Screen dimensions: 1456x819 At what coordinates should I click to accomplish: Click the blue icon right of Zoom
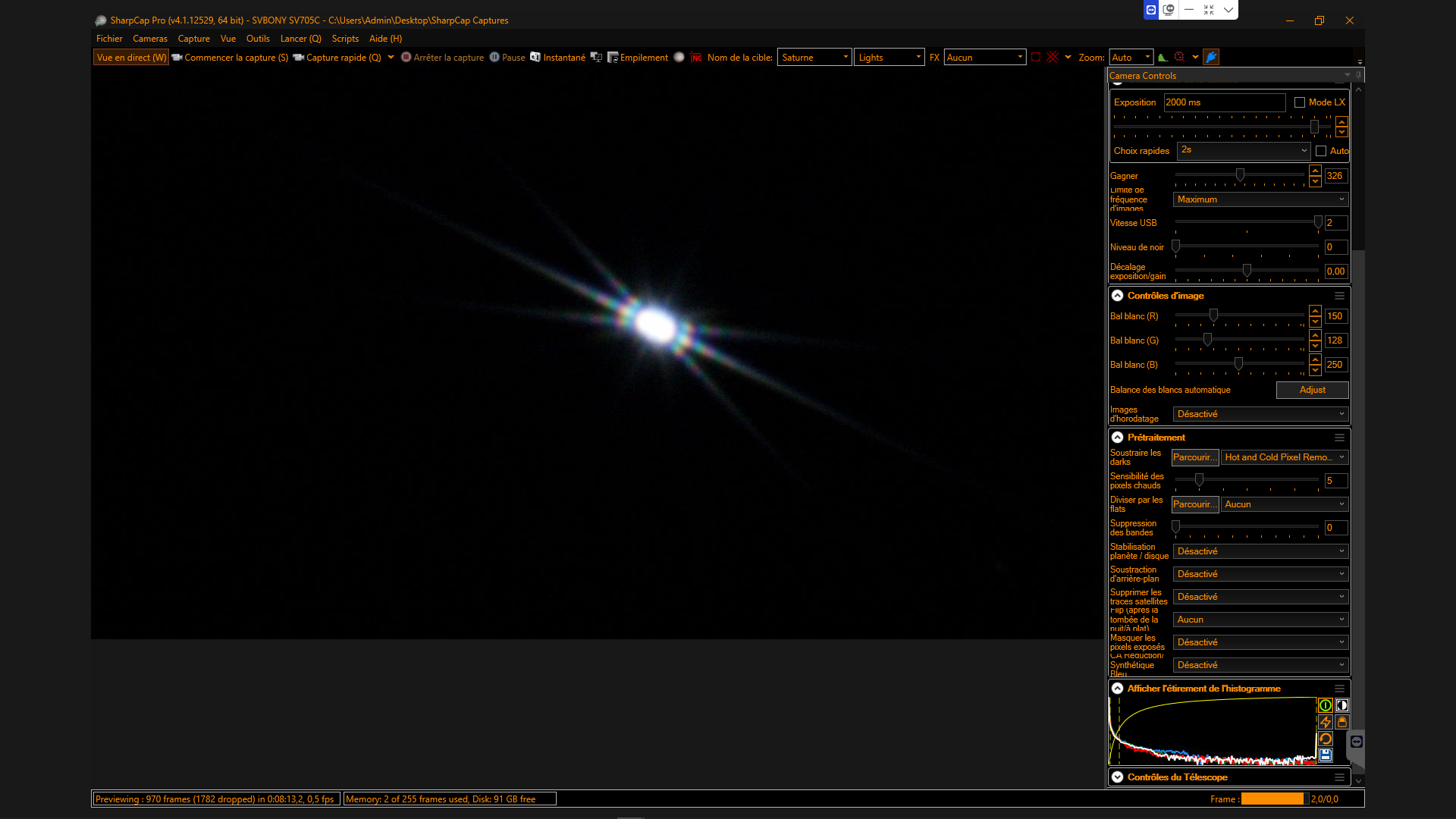click(x=1211, y=58)
